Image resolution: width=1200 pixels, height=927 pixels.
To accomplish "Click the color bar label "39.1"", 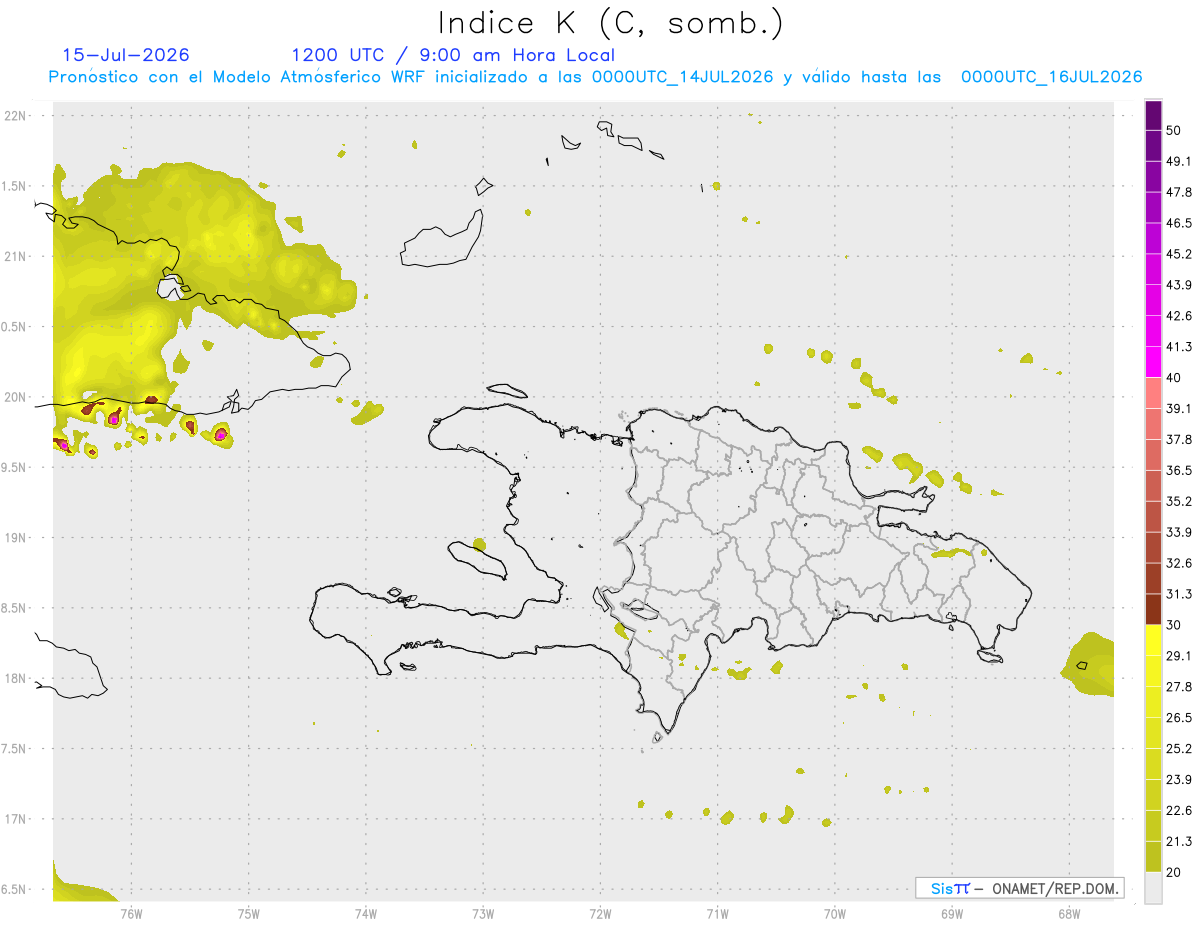I will [1180, 408].
